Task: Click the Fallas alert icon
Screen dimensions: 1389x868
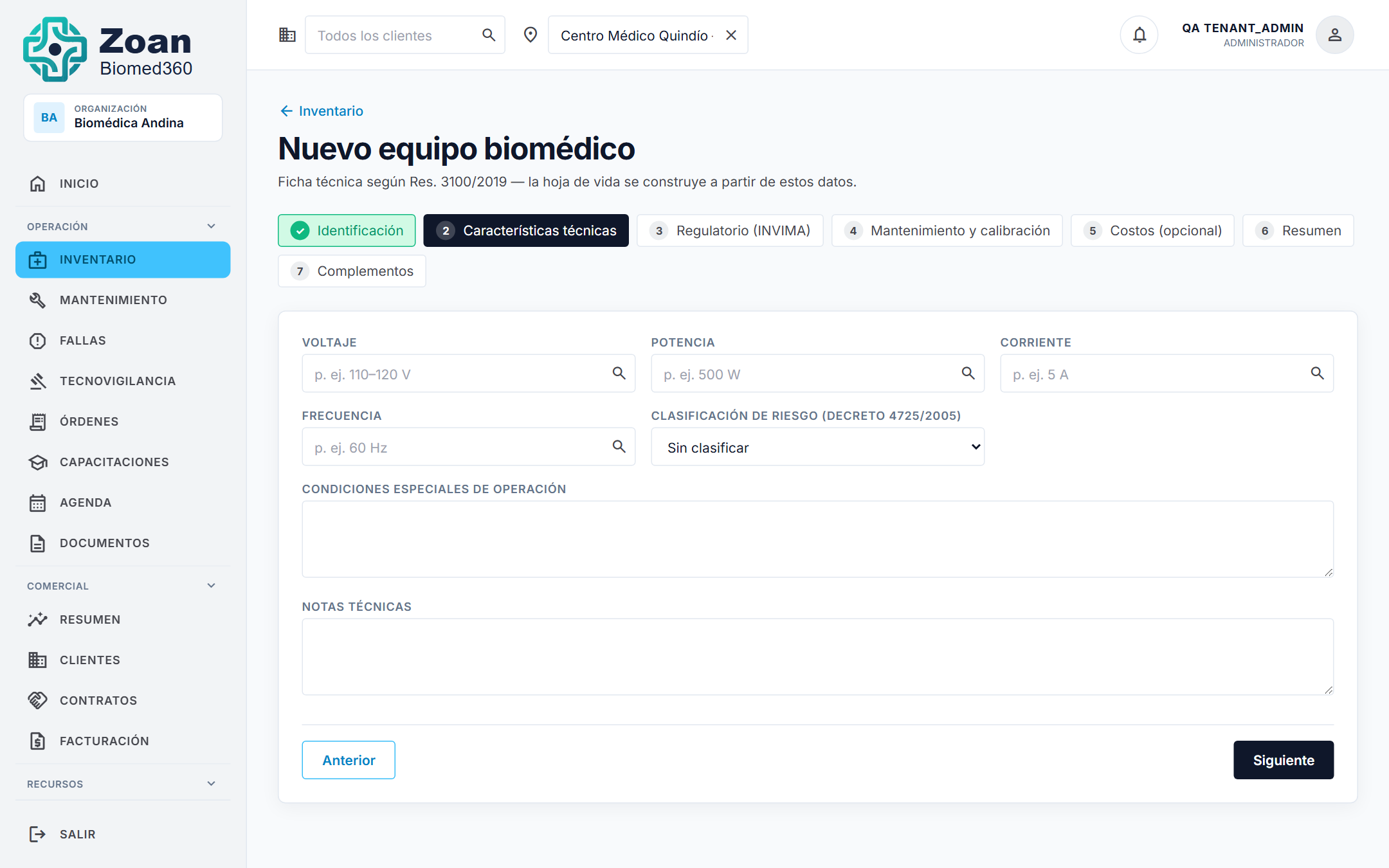Action: click(x=38, y=341)
